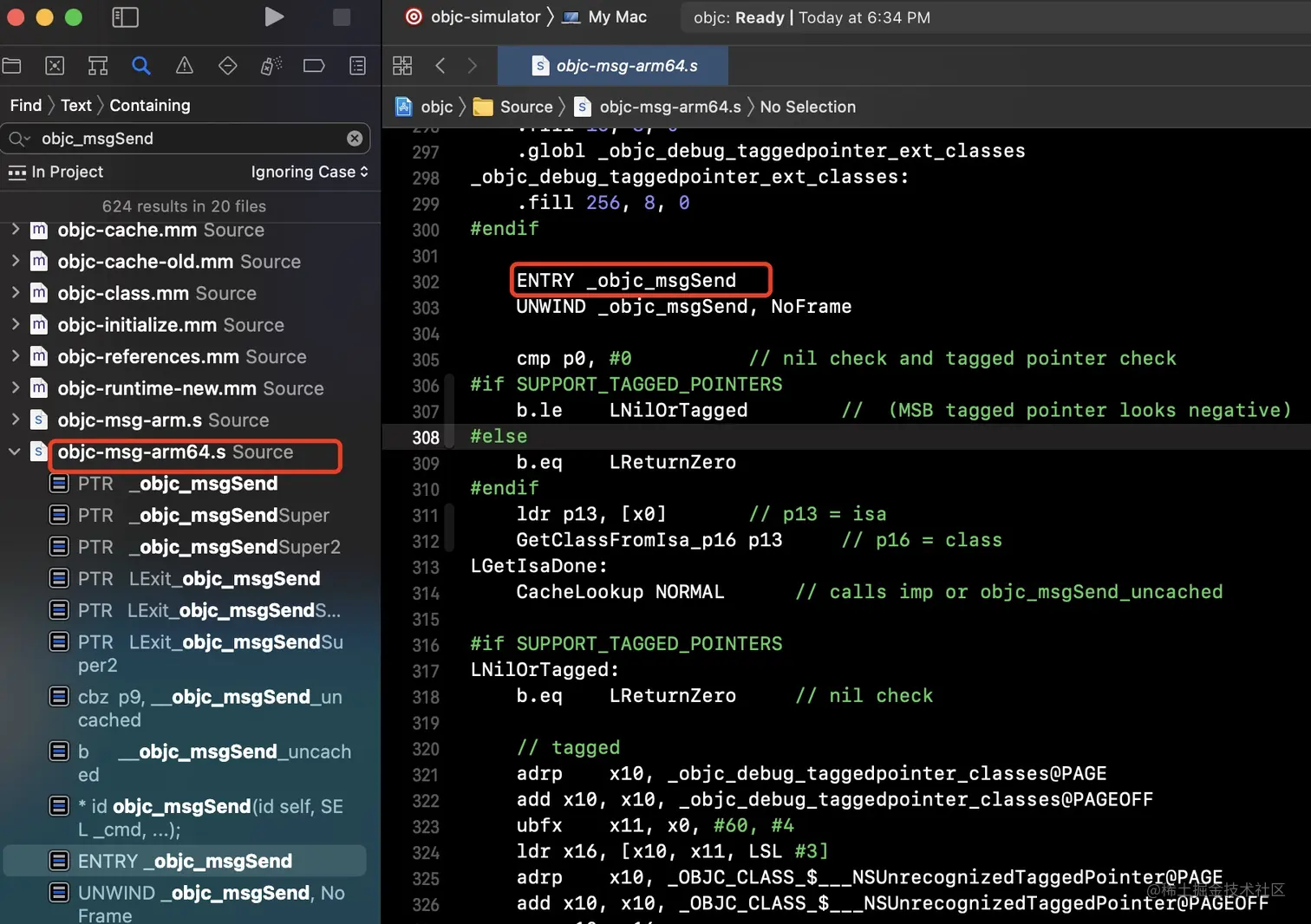Click objc project in the jump bar
The image size is (1311, 924).
(x=425, y=107)
